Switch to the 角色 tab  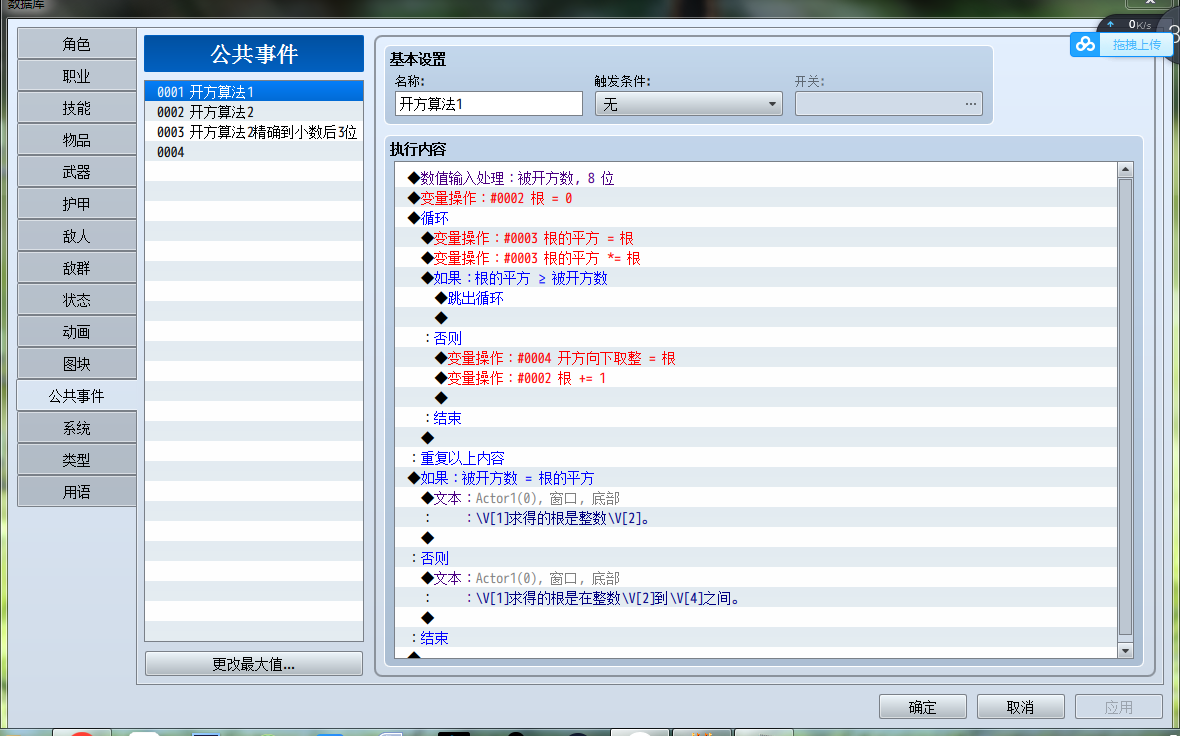coord(77,44)
